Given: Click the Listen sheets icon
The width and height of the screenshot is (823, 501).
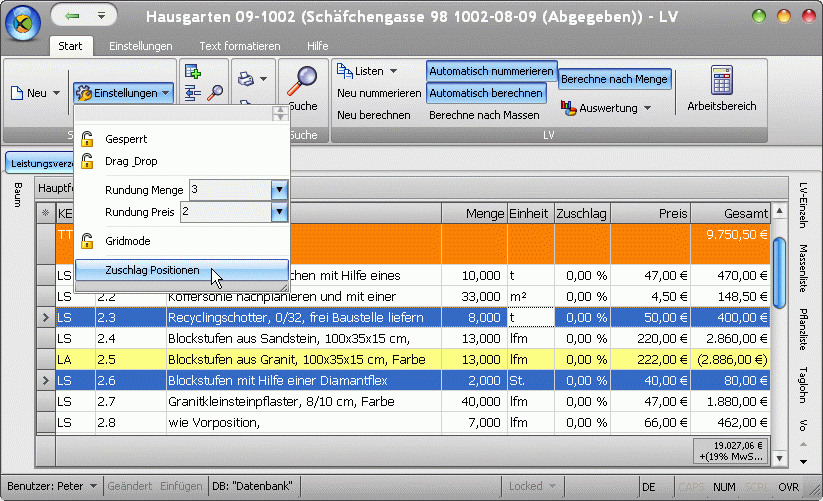Looking at the screenshot, I should 344,71.
